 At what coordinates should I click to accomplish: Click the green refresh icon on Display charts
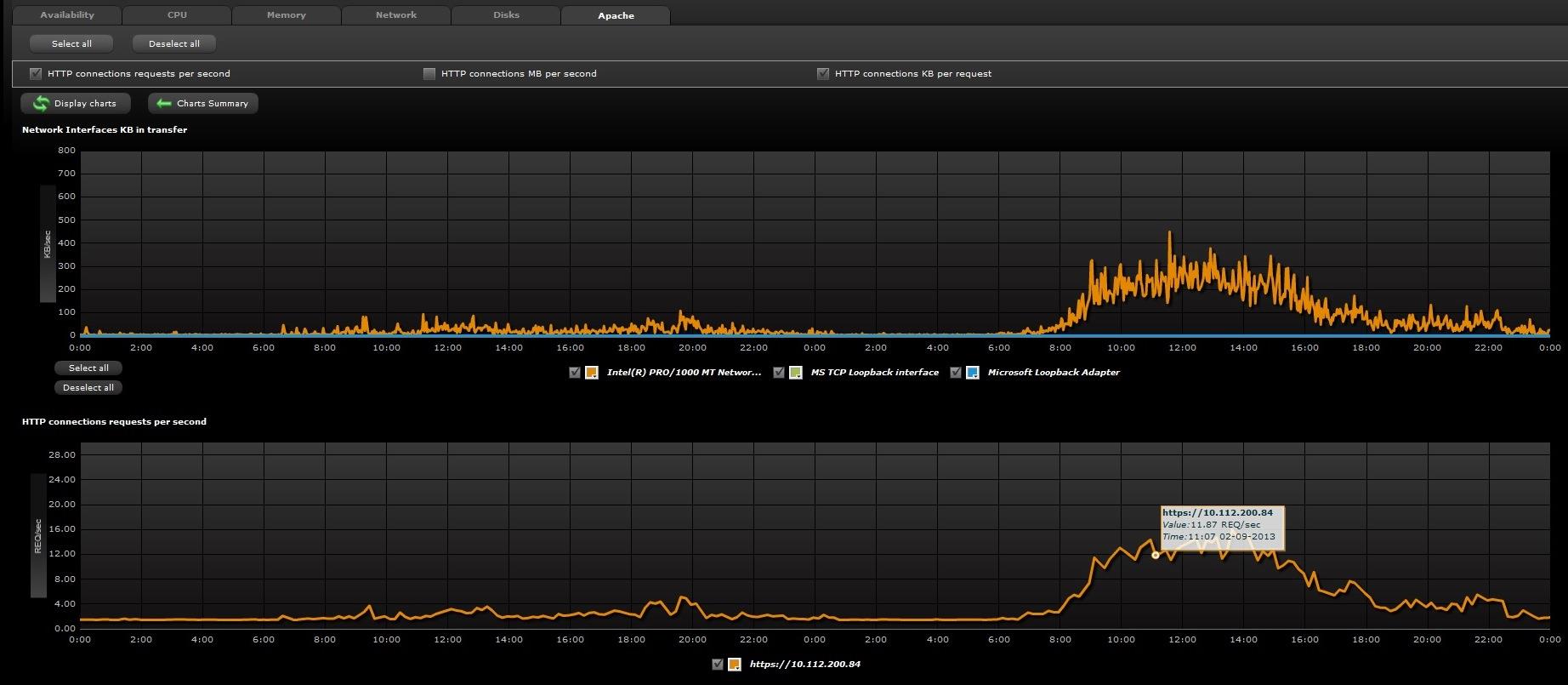[x=41, y=103]
